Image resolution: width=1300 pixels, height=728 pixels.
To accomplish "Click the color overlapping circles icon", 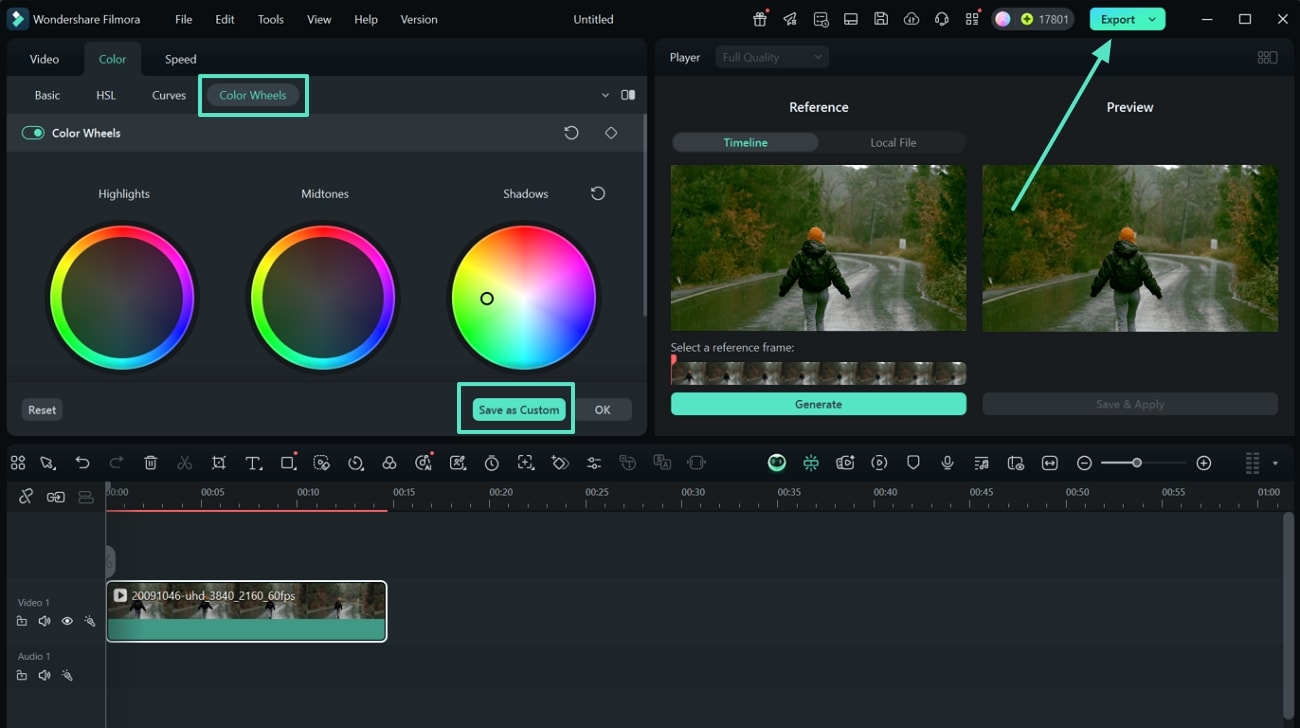I will tap(390, 463).
